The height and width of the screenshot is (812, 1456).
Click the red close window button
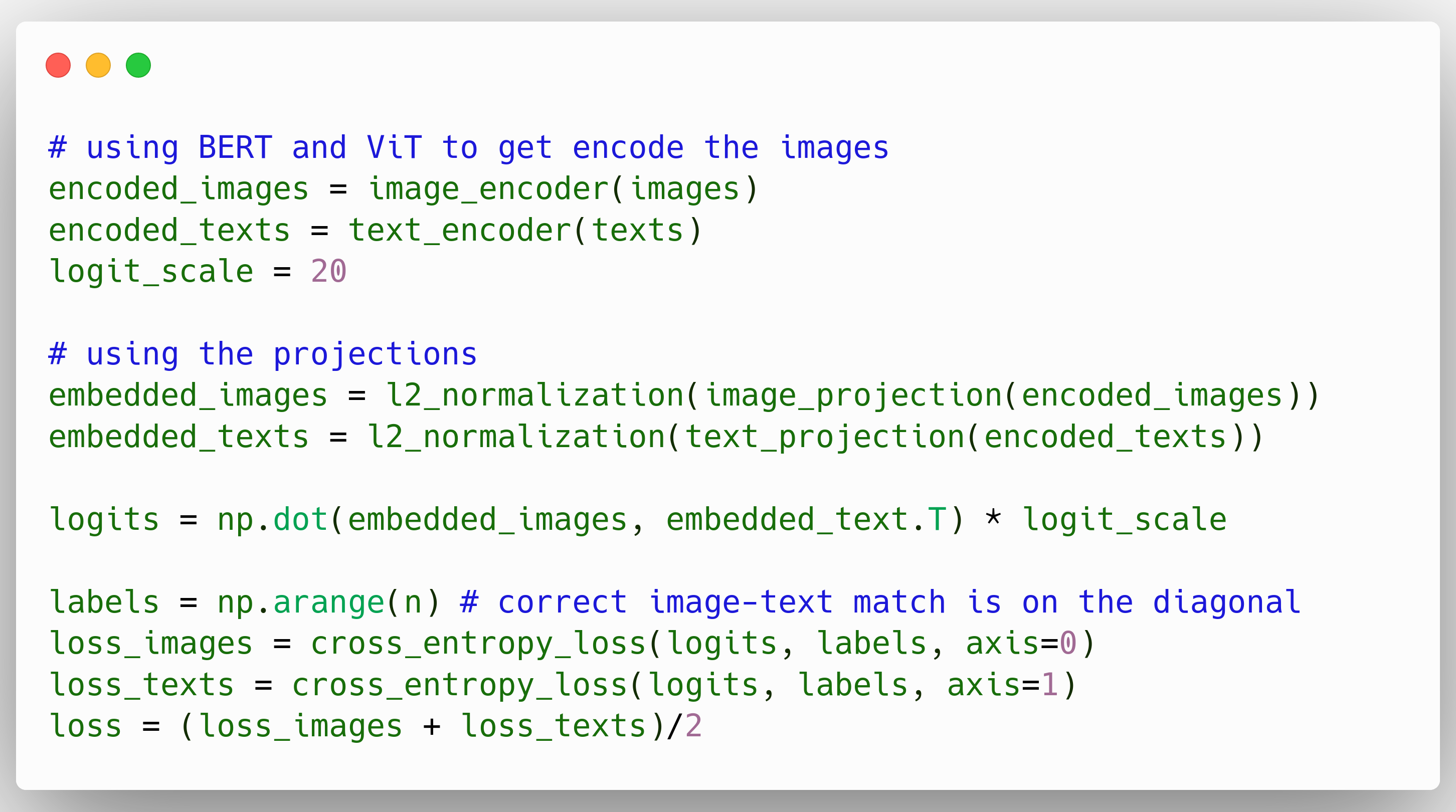tap(58, 65)
